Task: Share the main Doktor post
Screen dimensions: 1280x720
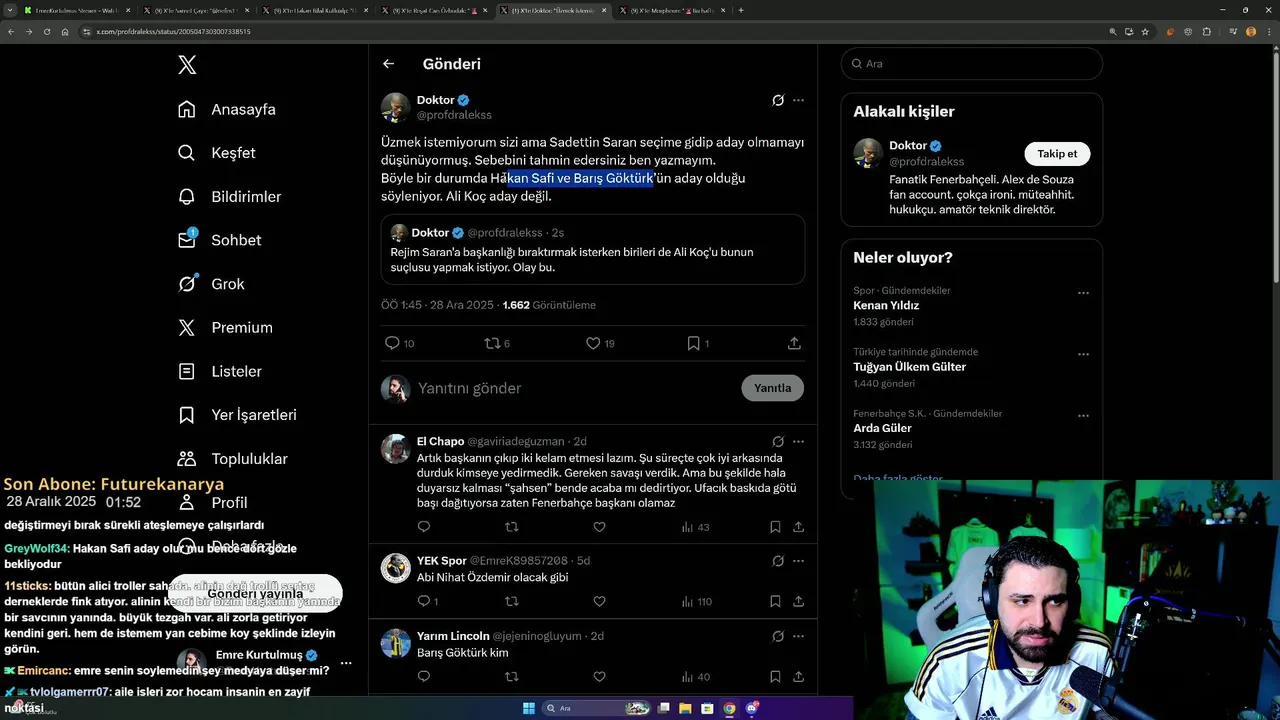Action: [794, 343]
